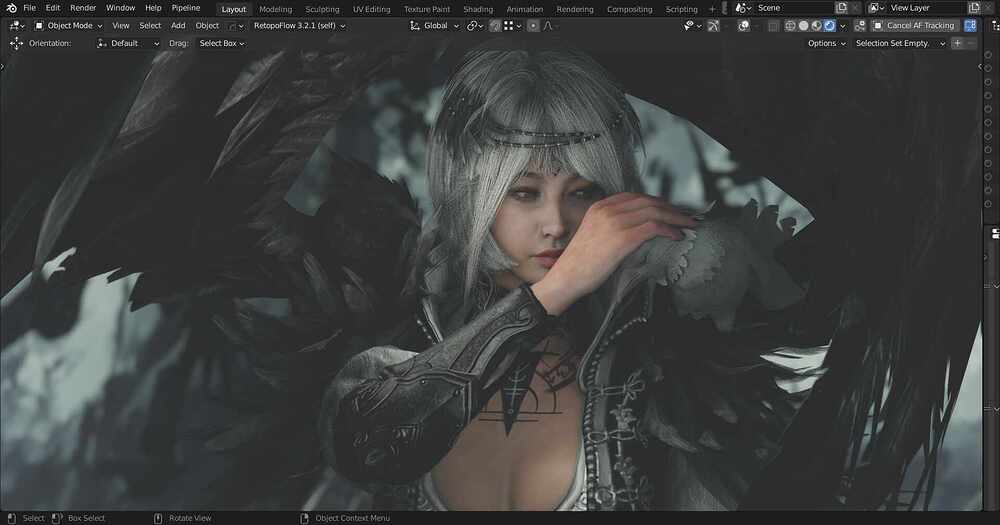The image size is (1000, 525).
Task: Switch to the Modeling workspace tab
Action: (x=276, y=10)
